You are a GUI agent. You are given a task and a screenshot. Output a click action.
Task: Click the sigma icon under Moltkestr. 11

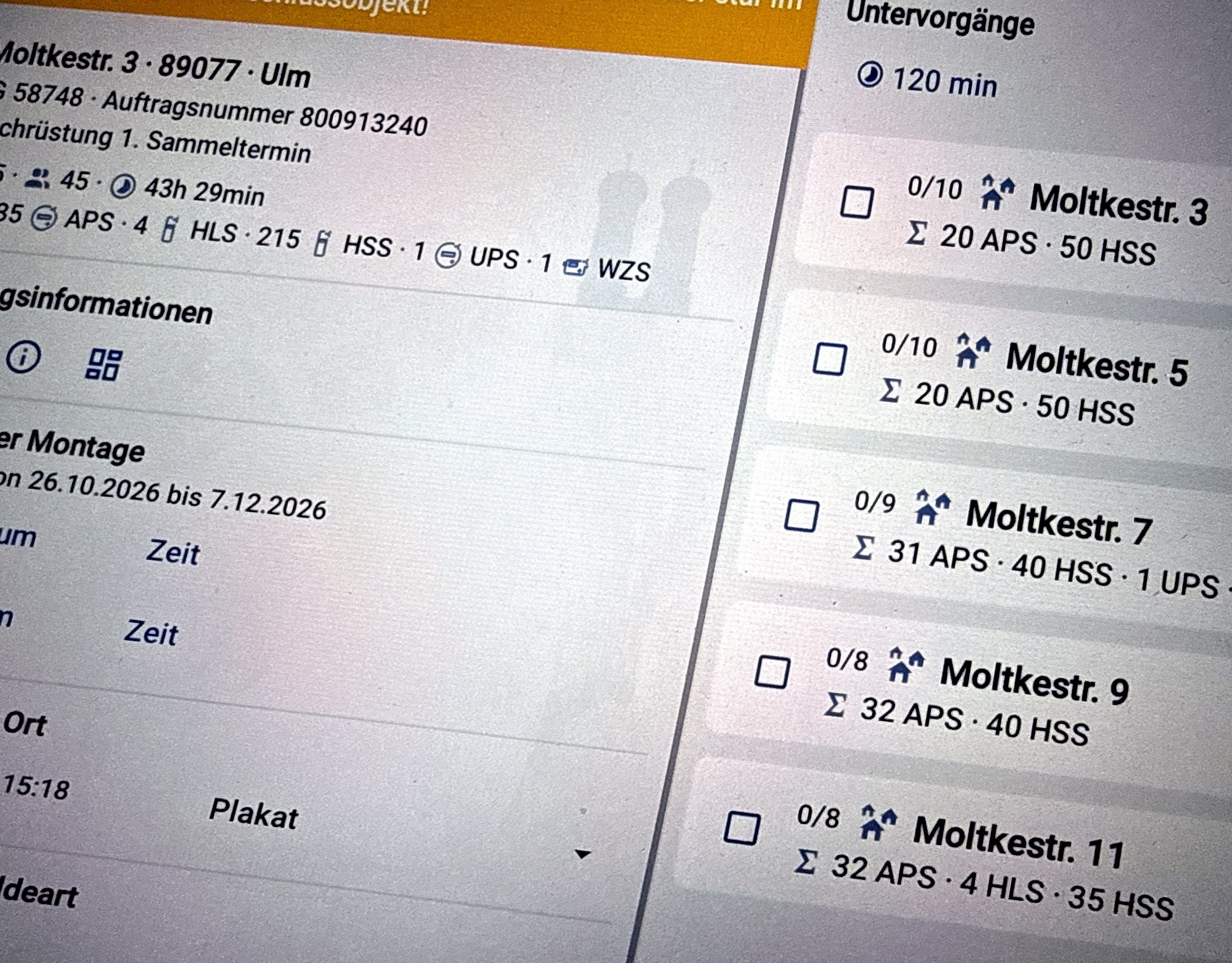pos(807,862)
